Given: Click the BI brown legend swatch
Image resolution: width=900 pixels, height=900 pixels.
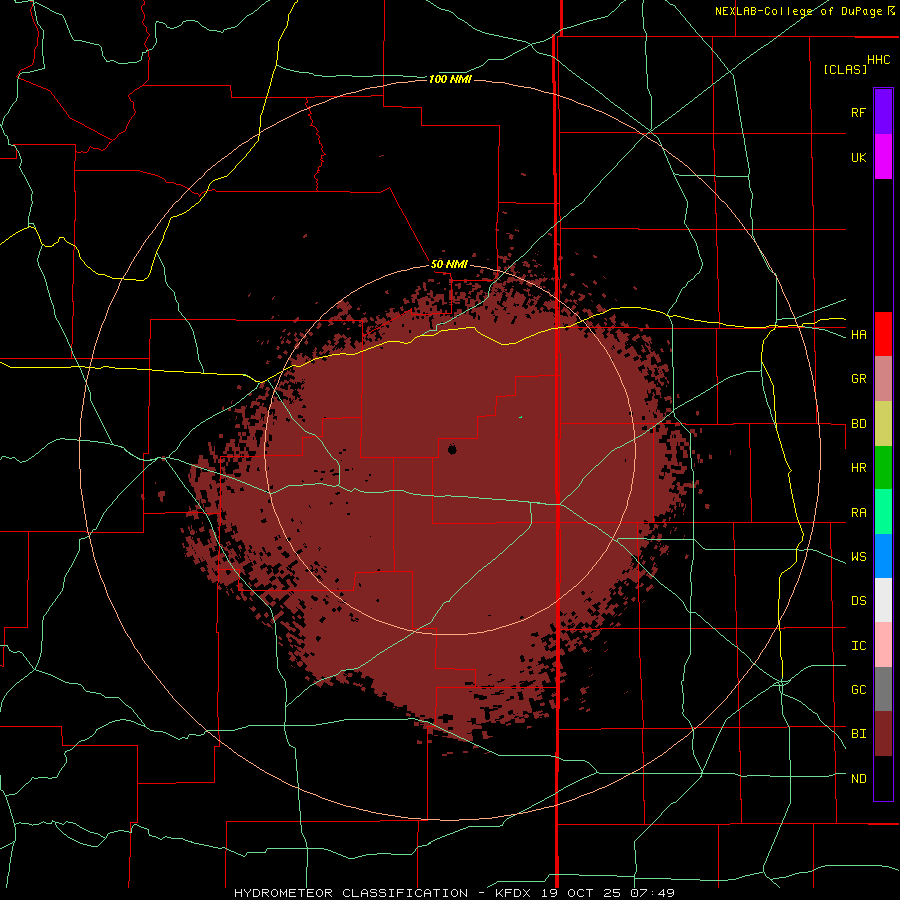Looking at the screenshot, I should (883, 734).
